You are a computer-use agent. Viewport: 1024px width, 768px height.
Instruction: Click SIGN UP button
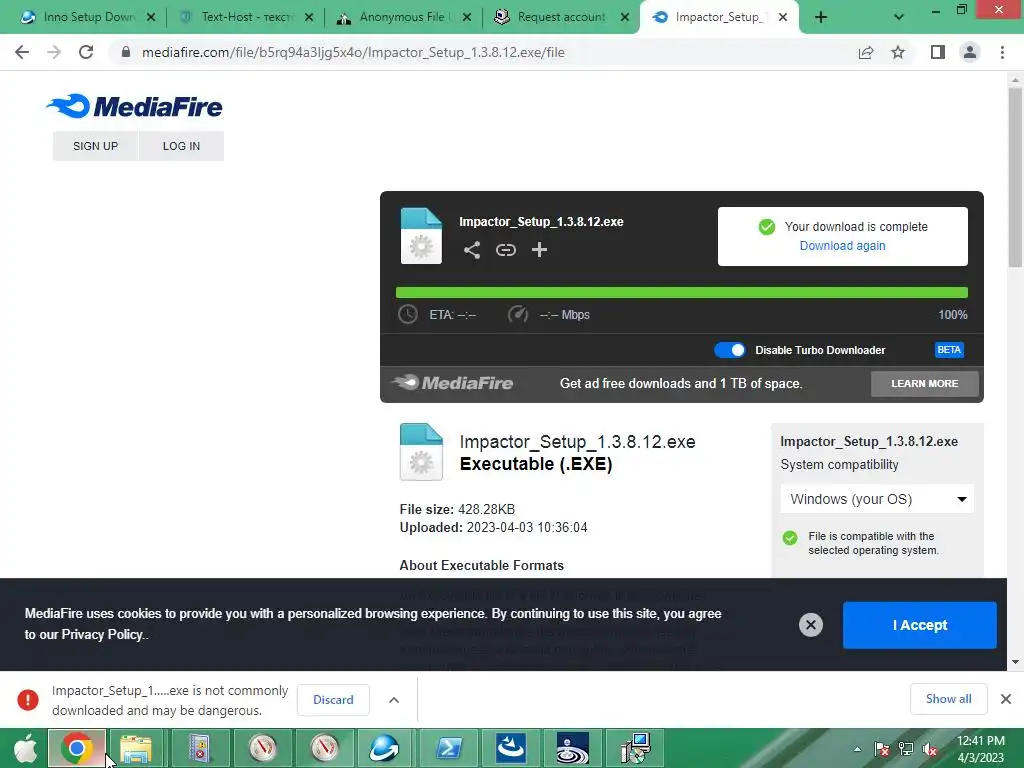95,146
